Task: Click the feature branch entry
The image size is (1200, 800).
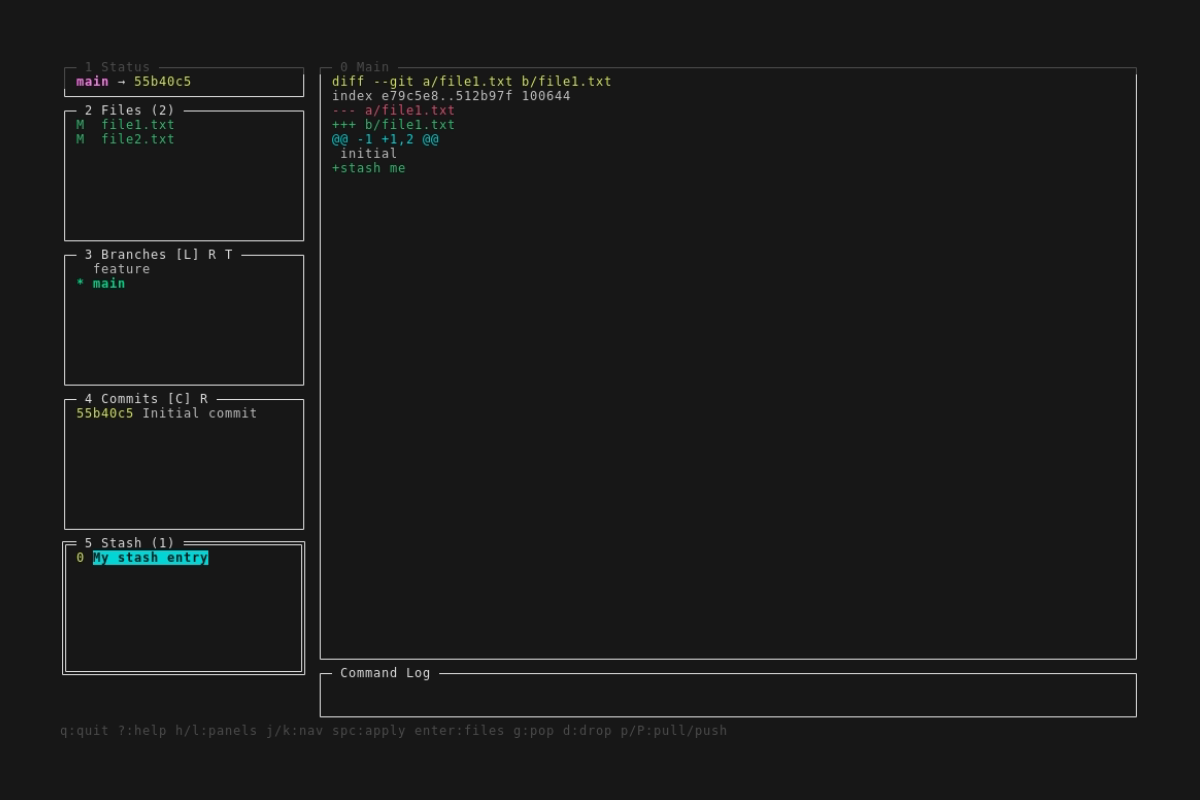Action: (x=121, y=269)
